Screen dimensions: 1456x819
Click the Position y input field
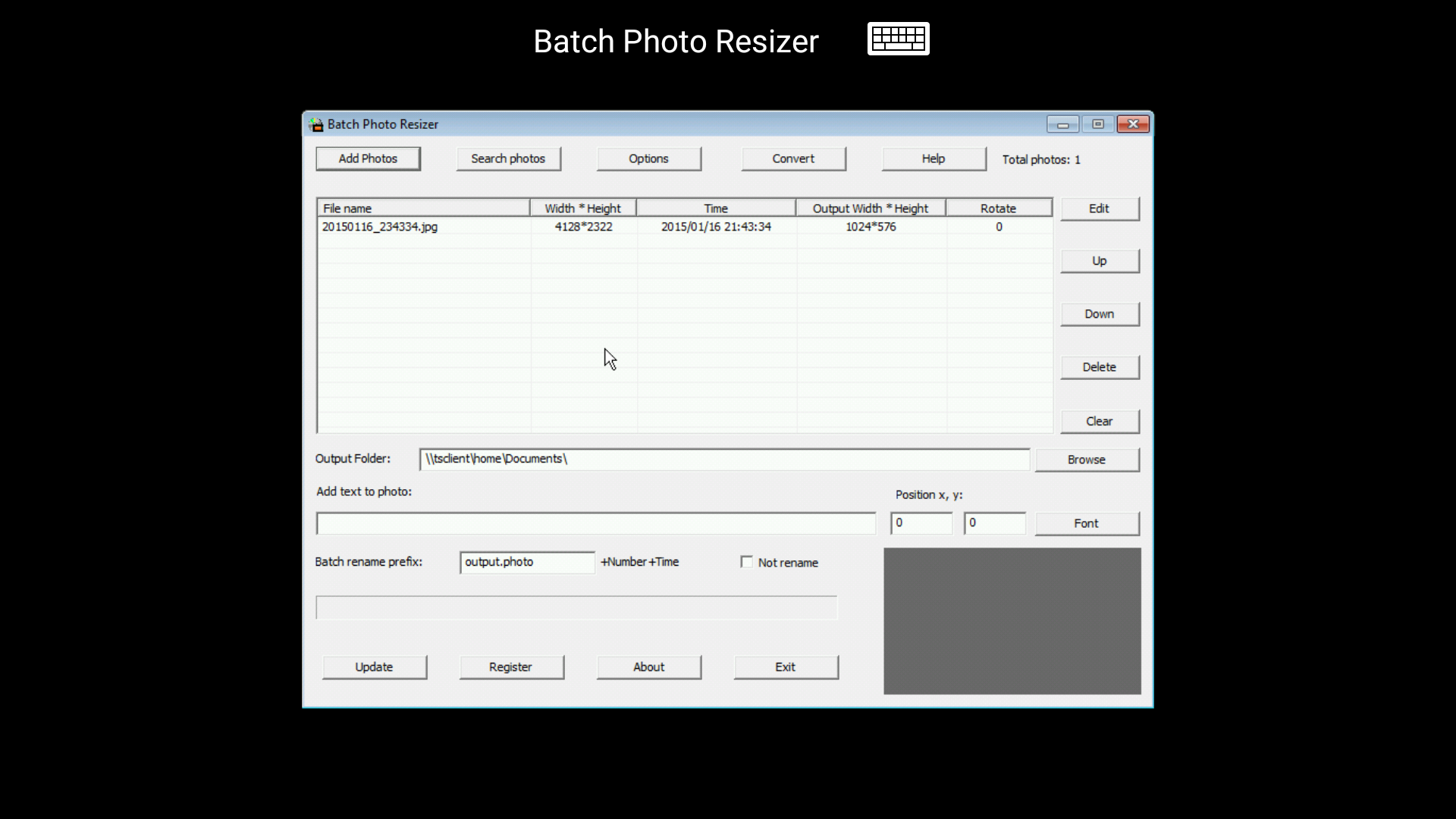click(x=995, y=523)
